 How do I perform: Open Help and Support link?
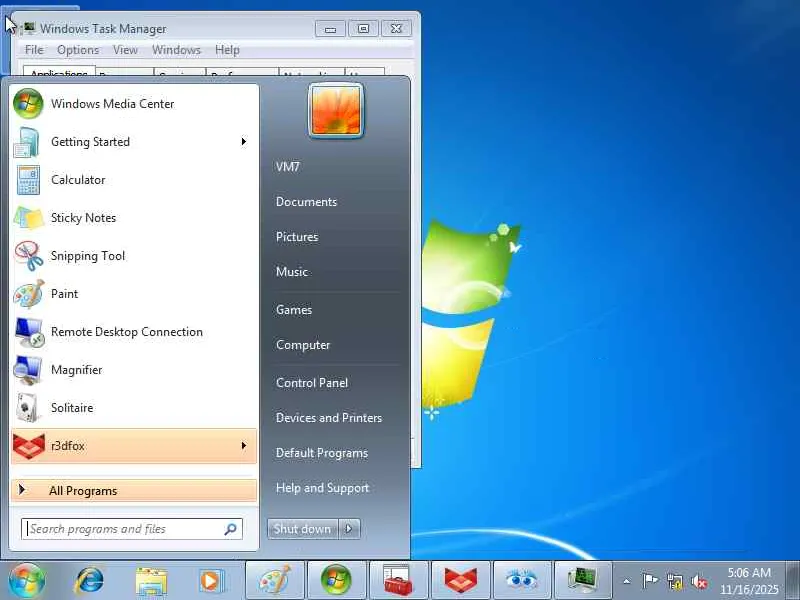coord(322,488)
